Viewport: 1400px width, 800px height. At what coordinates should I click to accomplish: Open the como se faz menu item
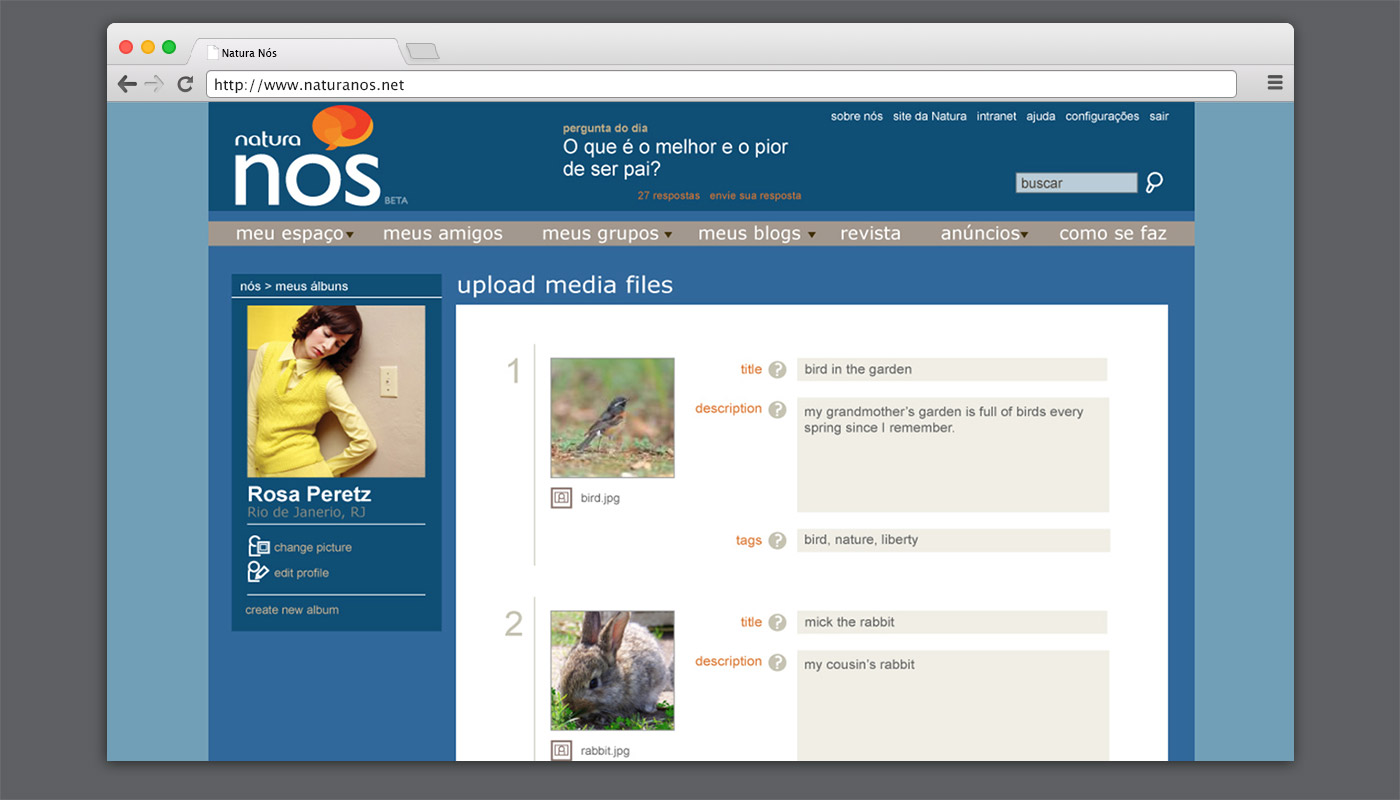pos(1113,234)
